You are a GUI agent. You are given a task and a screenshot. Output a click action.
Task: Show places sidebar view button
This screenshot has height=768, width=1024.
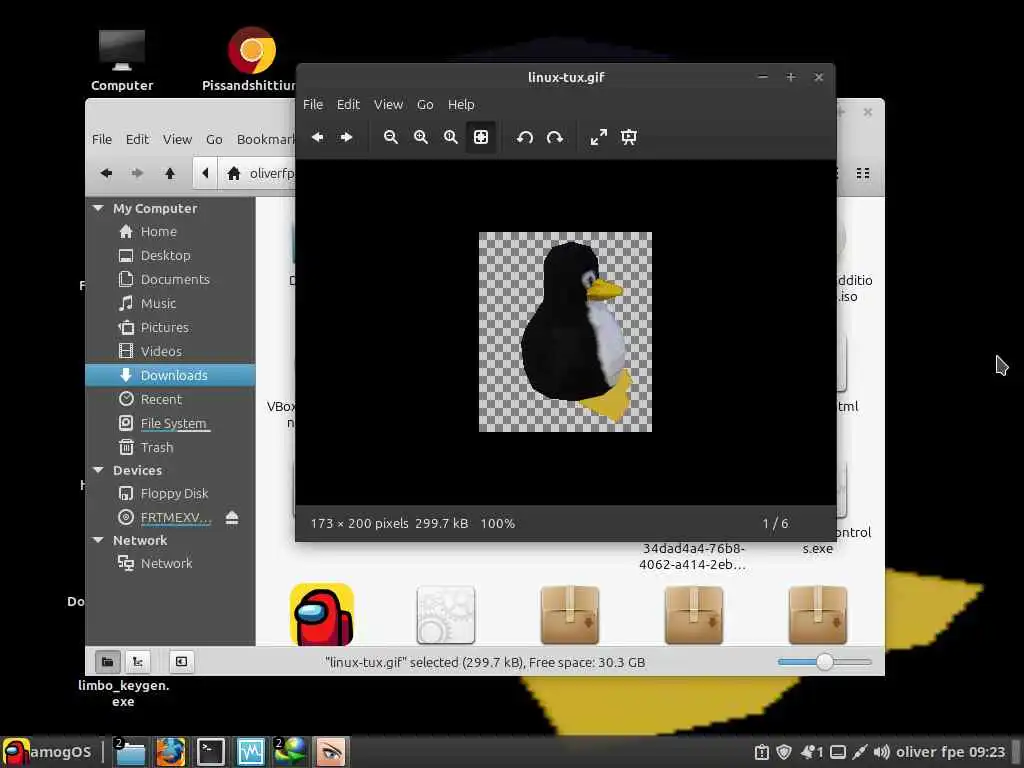pos(108,662)
